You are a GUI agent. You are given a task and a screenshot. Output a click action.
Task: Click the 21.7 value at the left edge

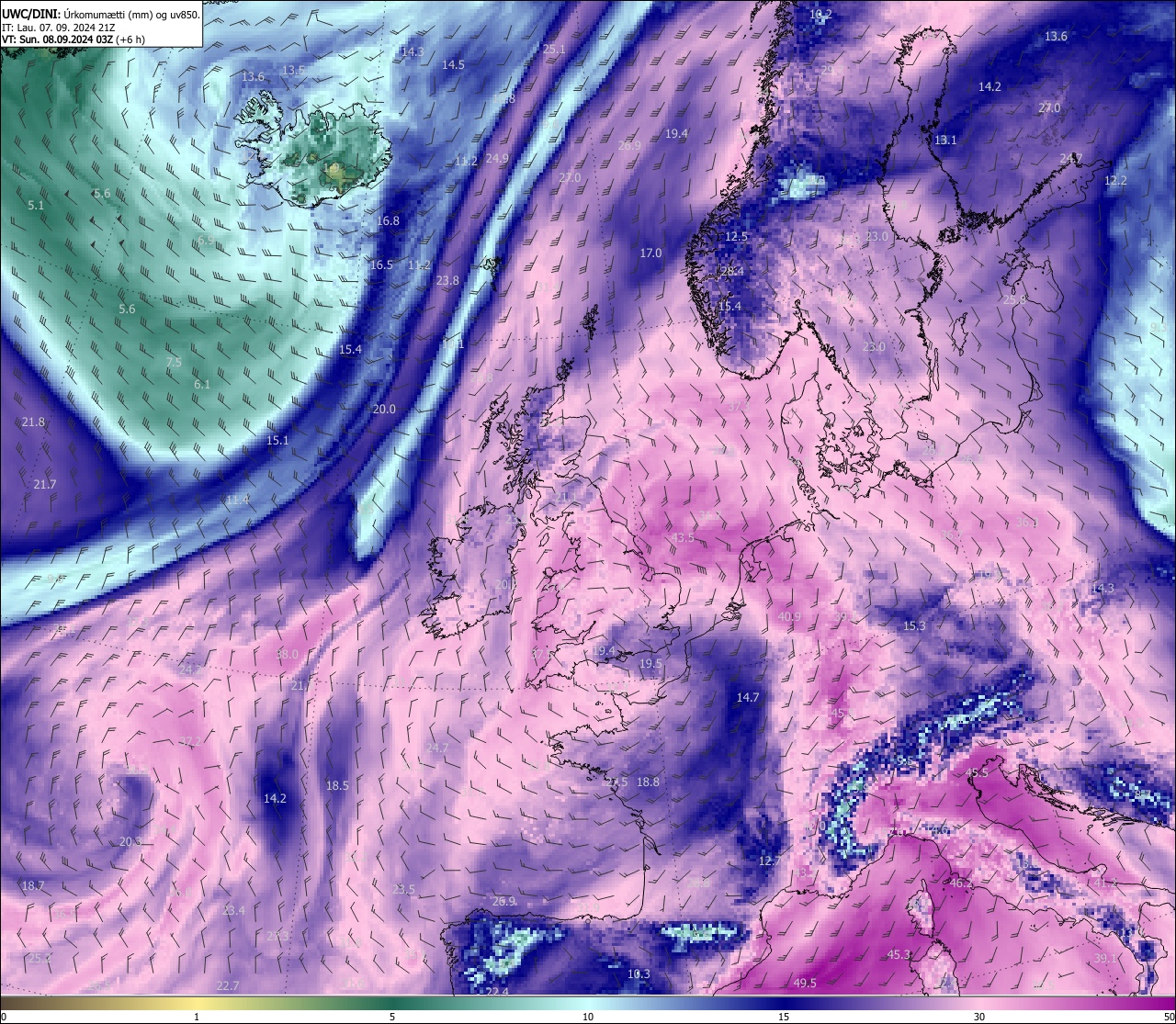click(44, 484)
